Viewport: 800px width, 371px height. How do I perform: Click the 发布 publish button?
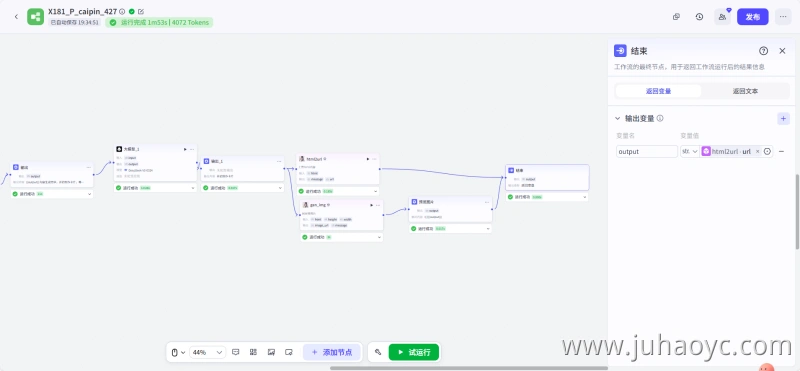753,17
